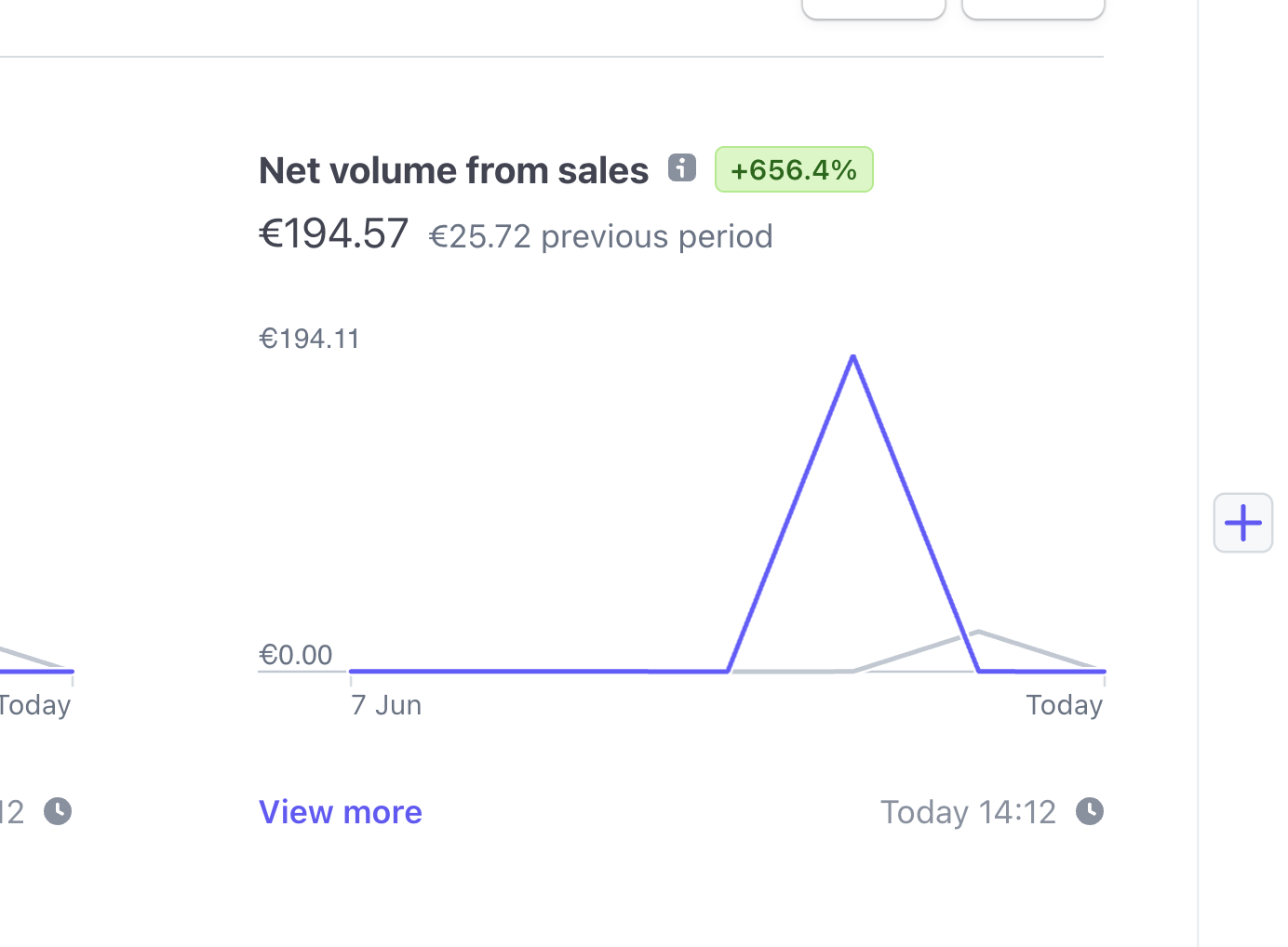Expand the left rounded control at top right

(x=872, y=8)
